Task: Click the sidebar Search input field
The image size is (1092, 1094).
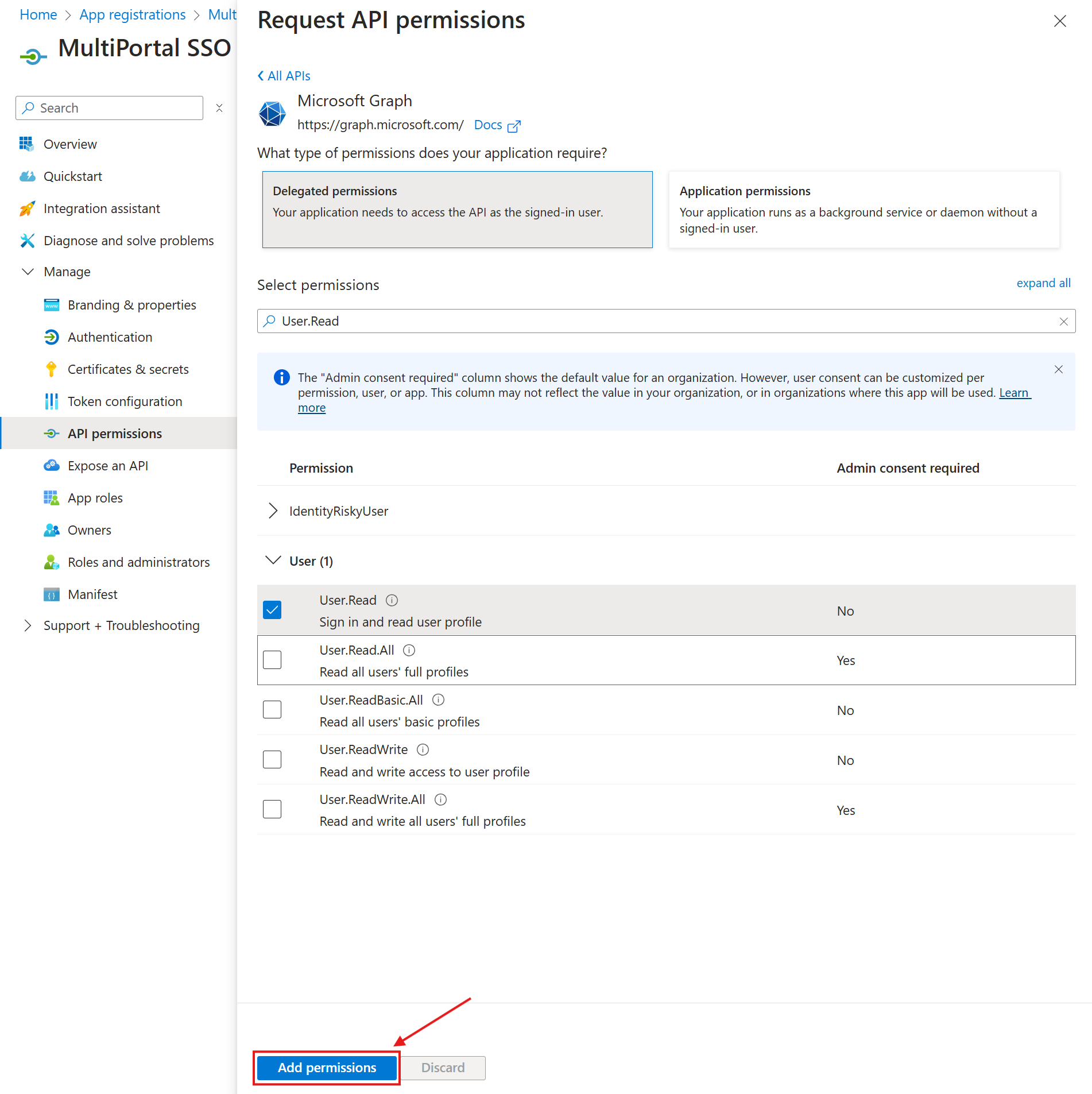Action: coord(109,108)
